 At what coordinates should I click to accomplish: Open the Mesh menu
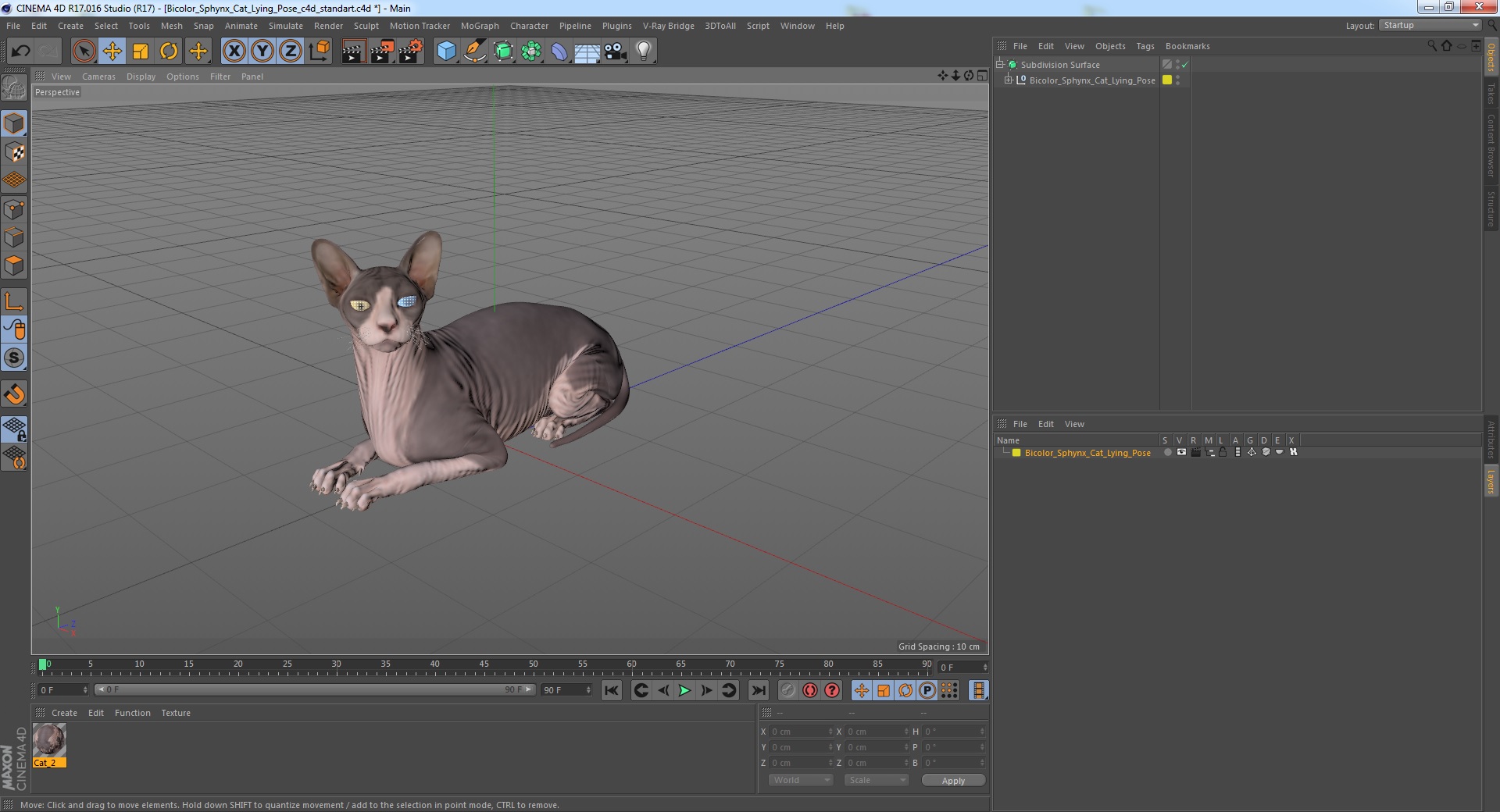pyautogui.click(x=172, y=26)
